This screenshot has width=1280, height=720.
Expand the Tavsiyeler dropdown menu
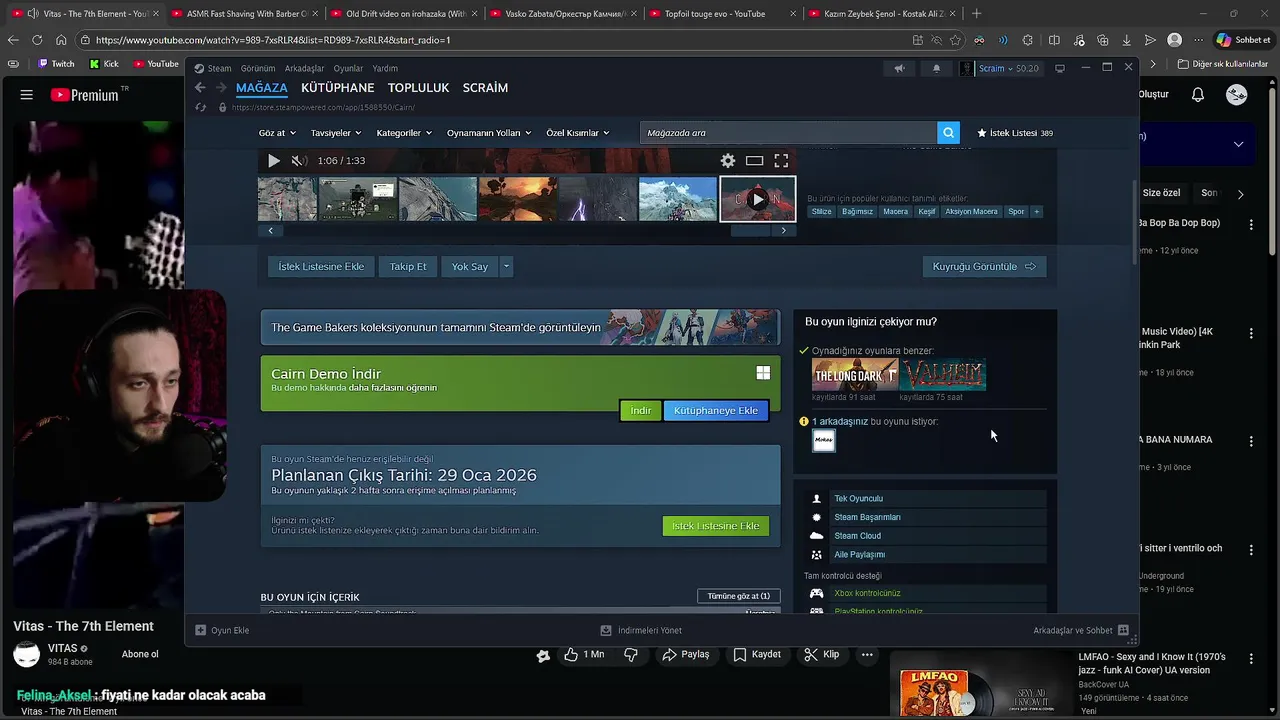point(335,133)
